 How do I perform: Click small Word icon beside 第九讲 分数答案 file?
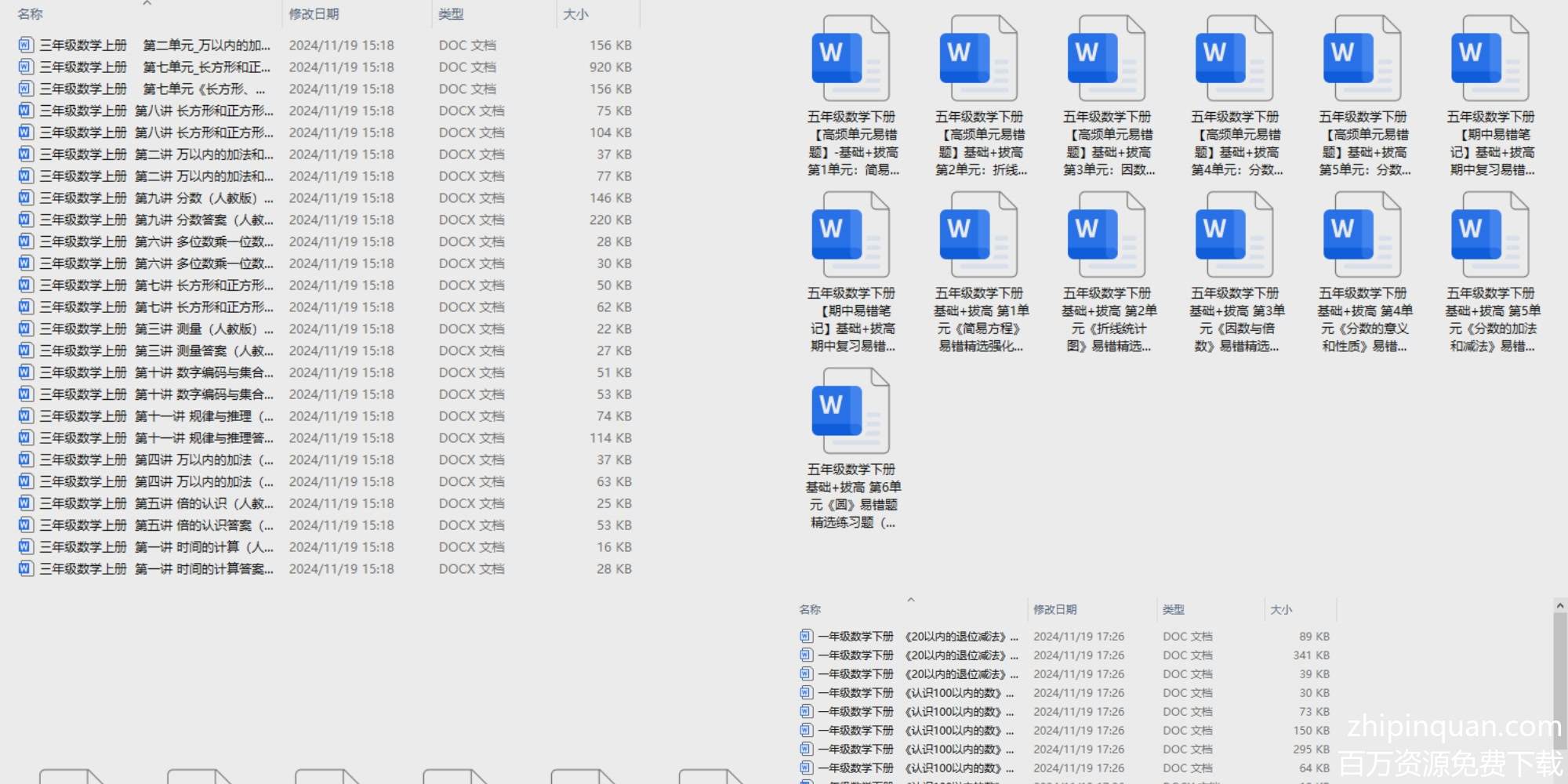[26, 220]
